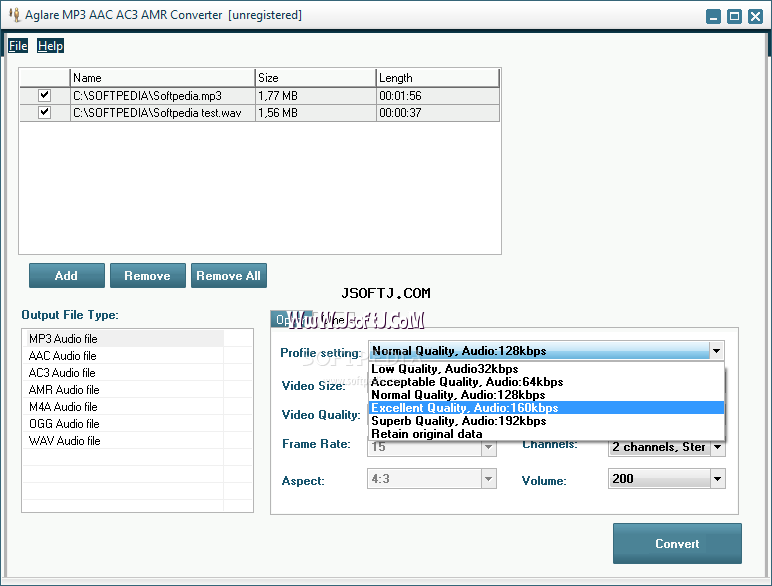Click the Size column header
The height and width of the screenshot is (586, 772).
coord(316,78)
